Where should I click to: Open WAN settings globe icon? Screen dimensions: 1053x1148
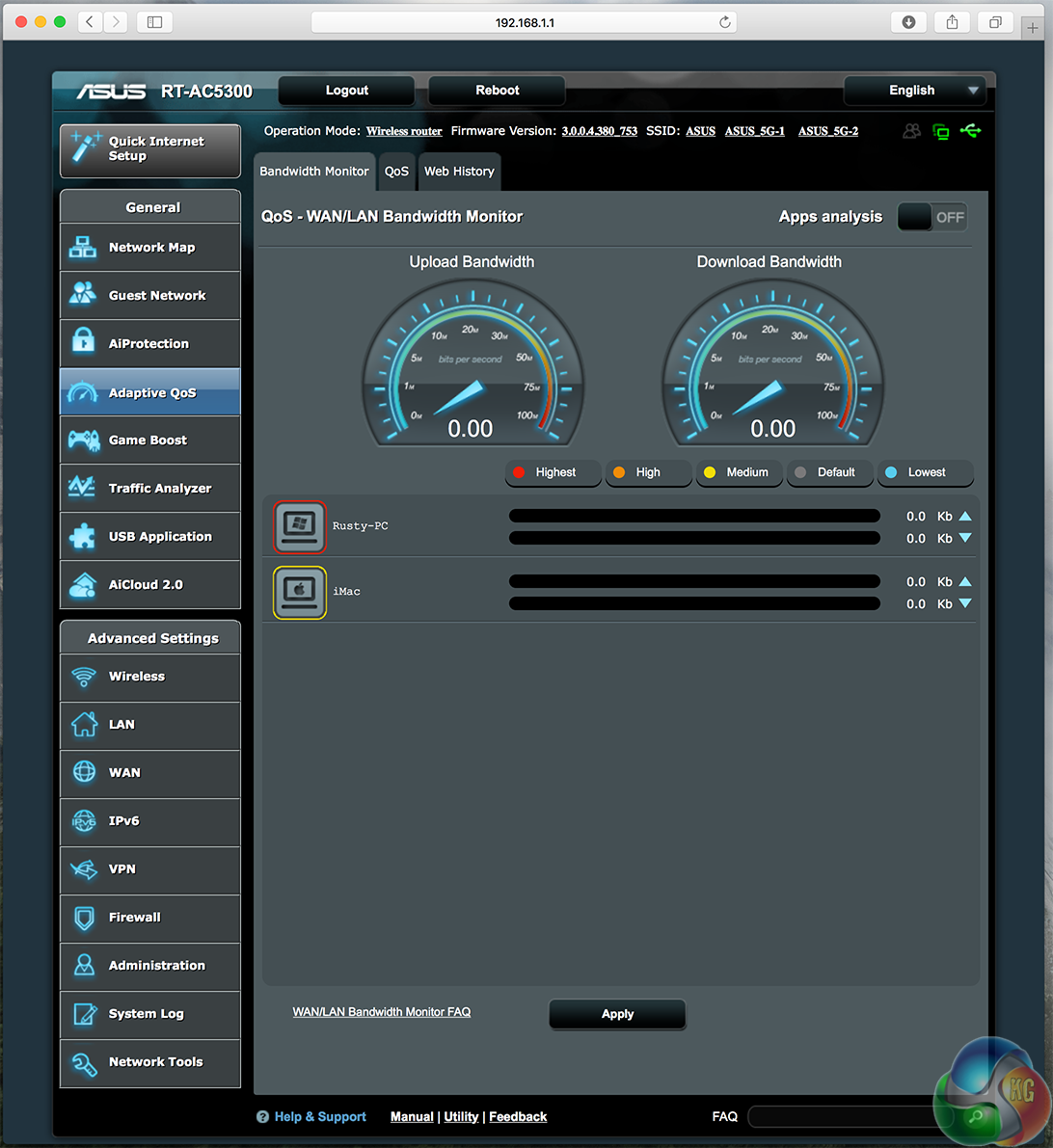(x=84, y=772)
